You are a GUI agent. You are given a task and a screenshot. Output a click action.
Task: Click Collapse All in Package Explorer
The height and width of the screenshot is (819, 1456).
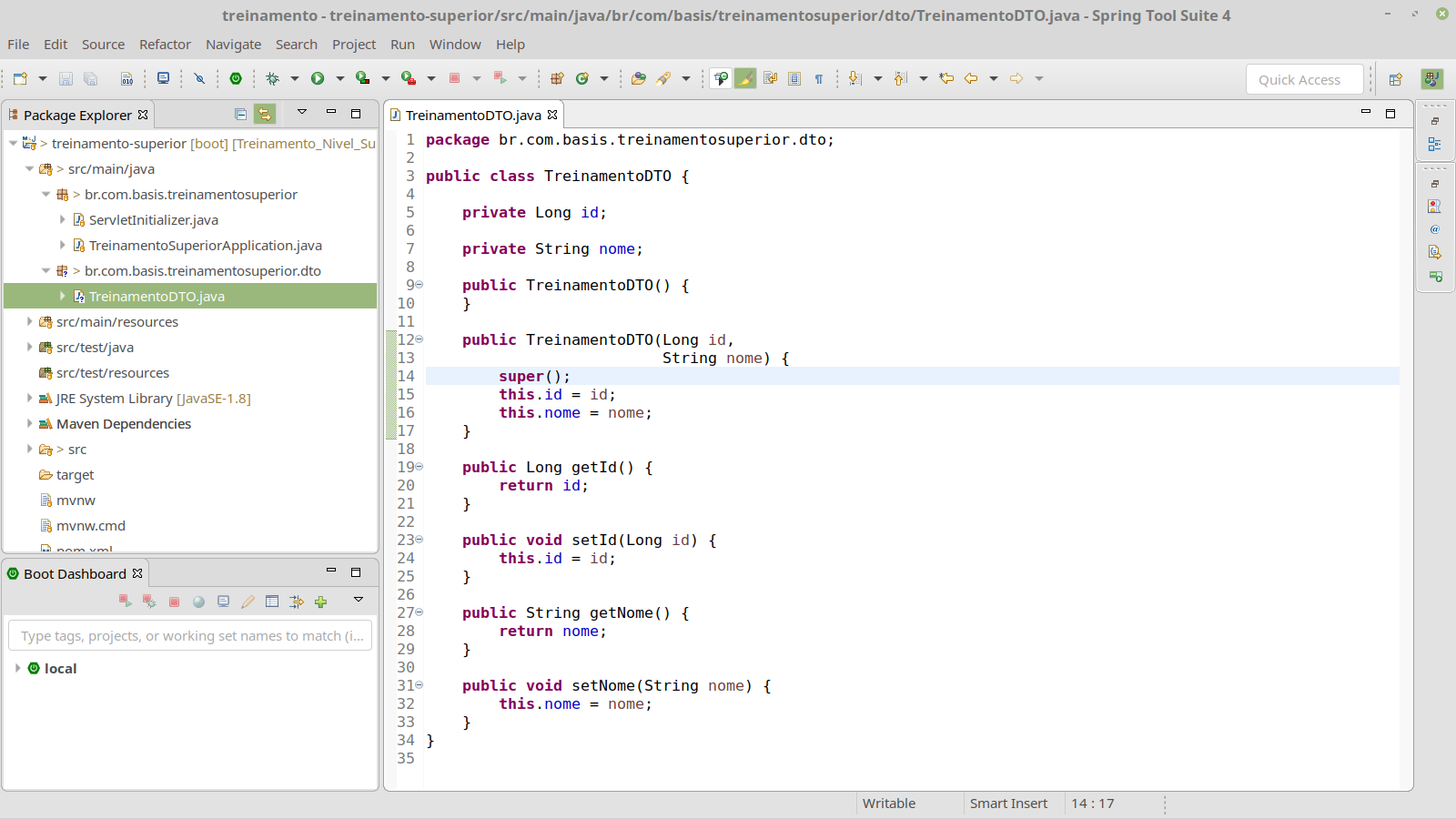[240, 115]
